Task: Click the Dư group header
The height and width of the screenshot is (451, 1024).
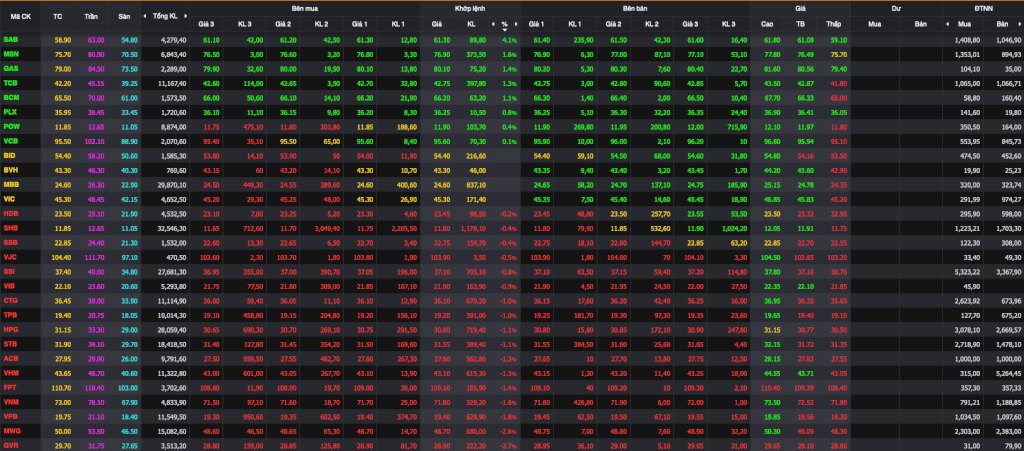Action: pos(896,8)
